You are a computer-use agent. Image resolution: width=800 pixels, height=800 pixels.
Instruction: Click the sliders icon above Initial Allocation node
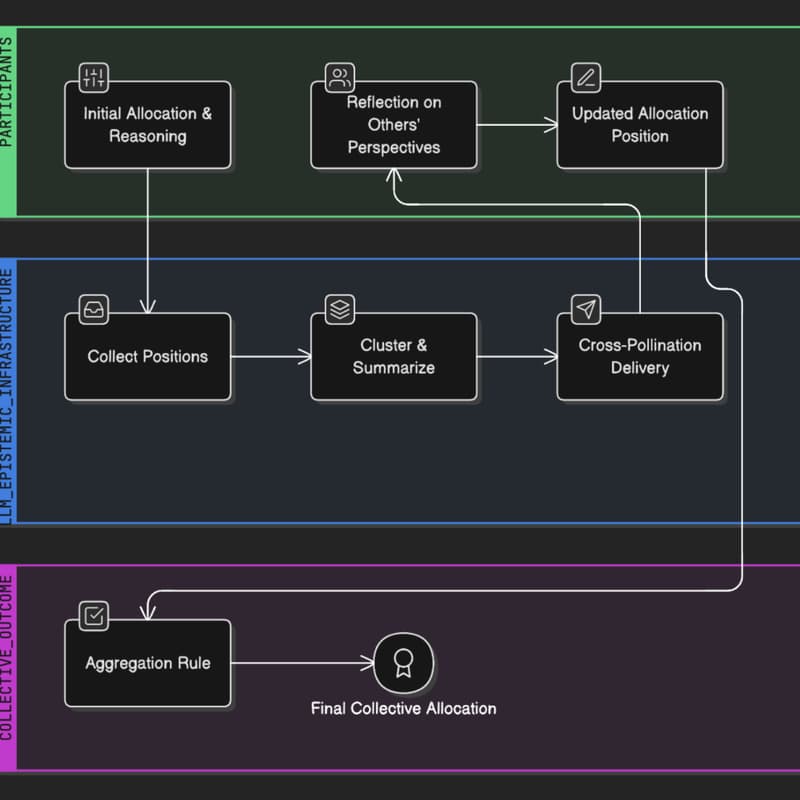[x=93, y=78]
